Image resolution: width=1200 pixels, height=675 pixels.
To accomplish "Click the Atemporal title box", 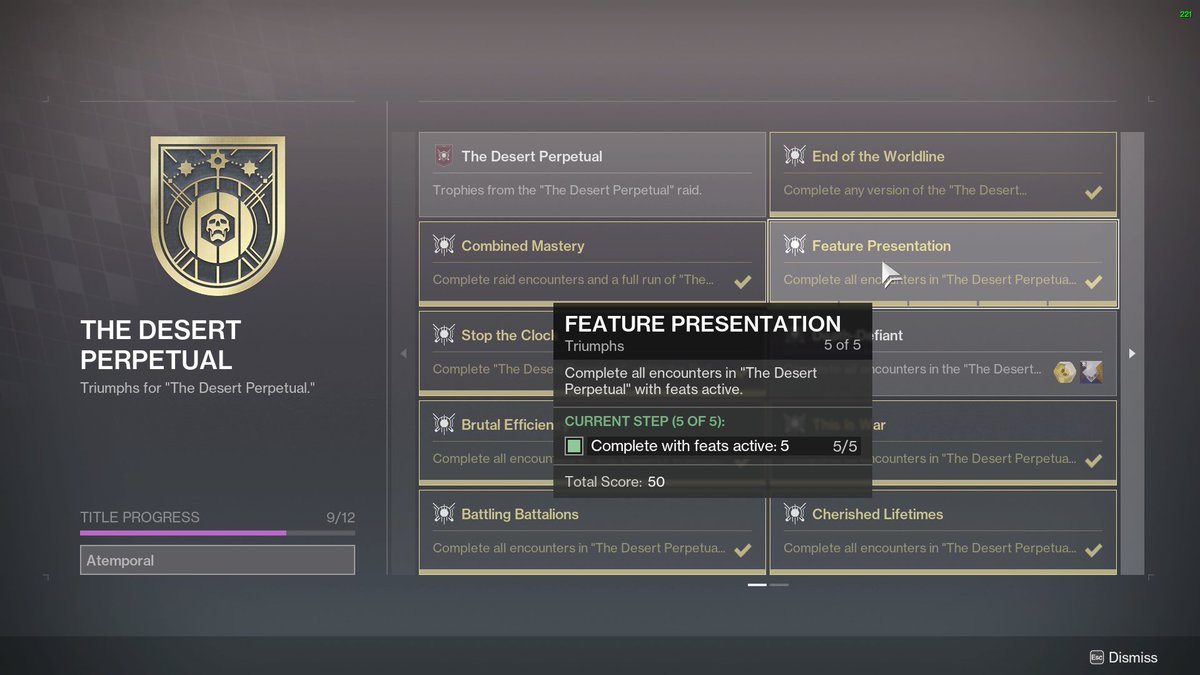I will [217, 560].
